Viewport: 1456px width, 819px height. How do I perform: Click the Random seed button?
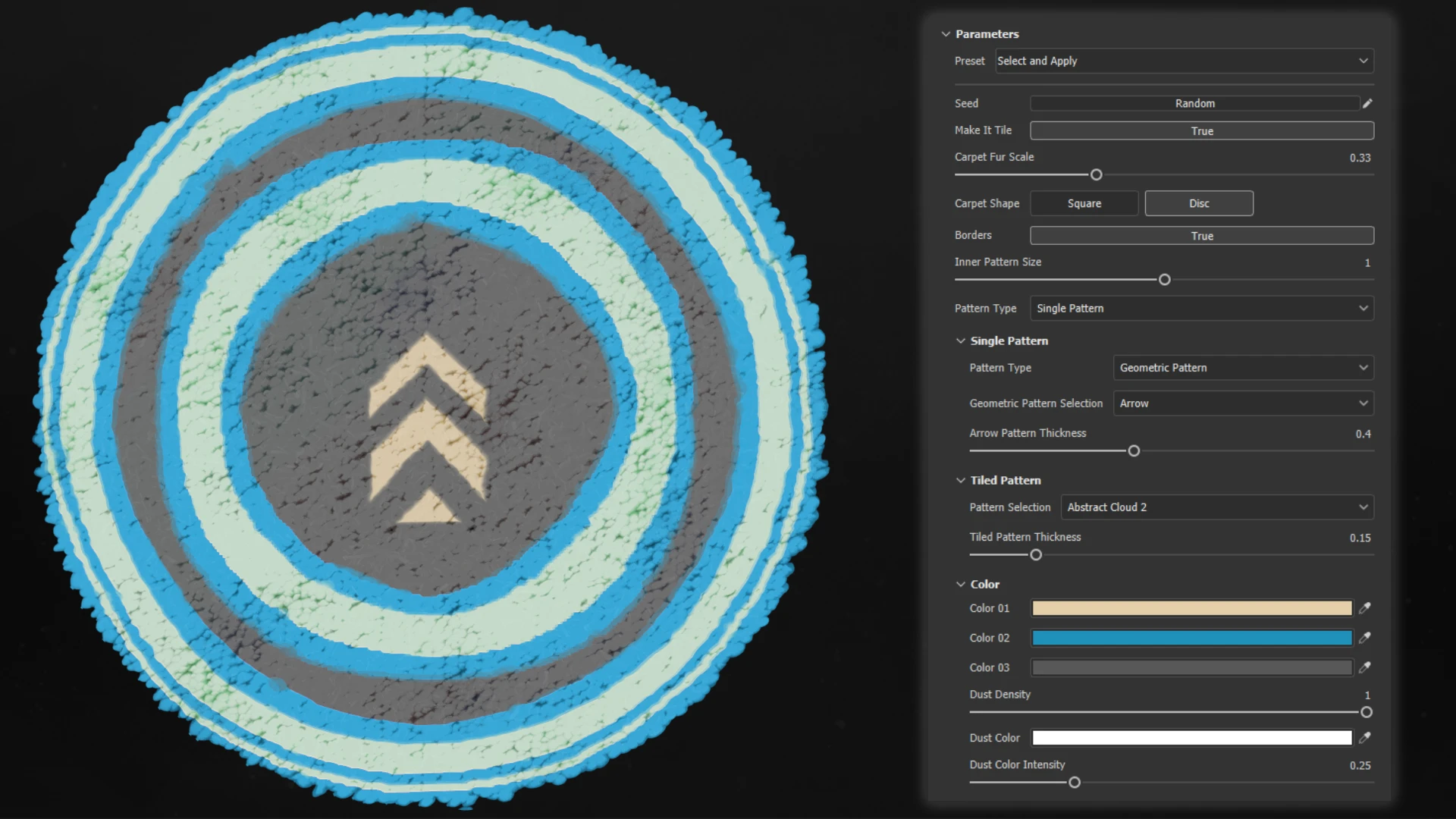tap(1194, 103)
